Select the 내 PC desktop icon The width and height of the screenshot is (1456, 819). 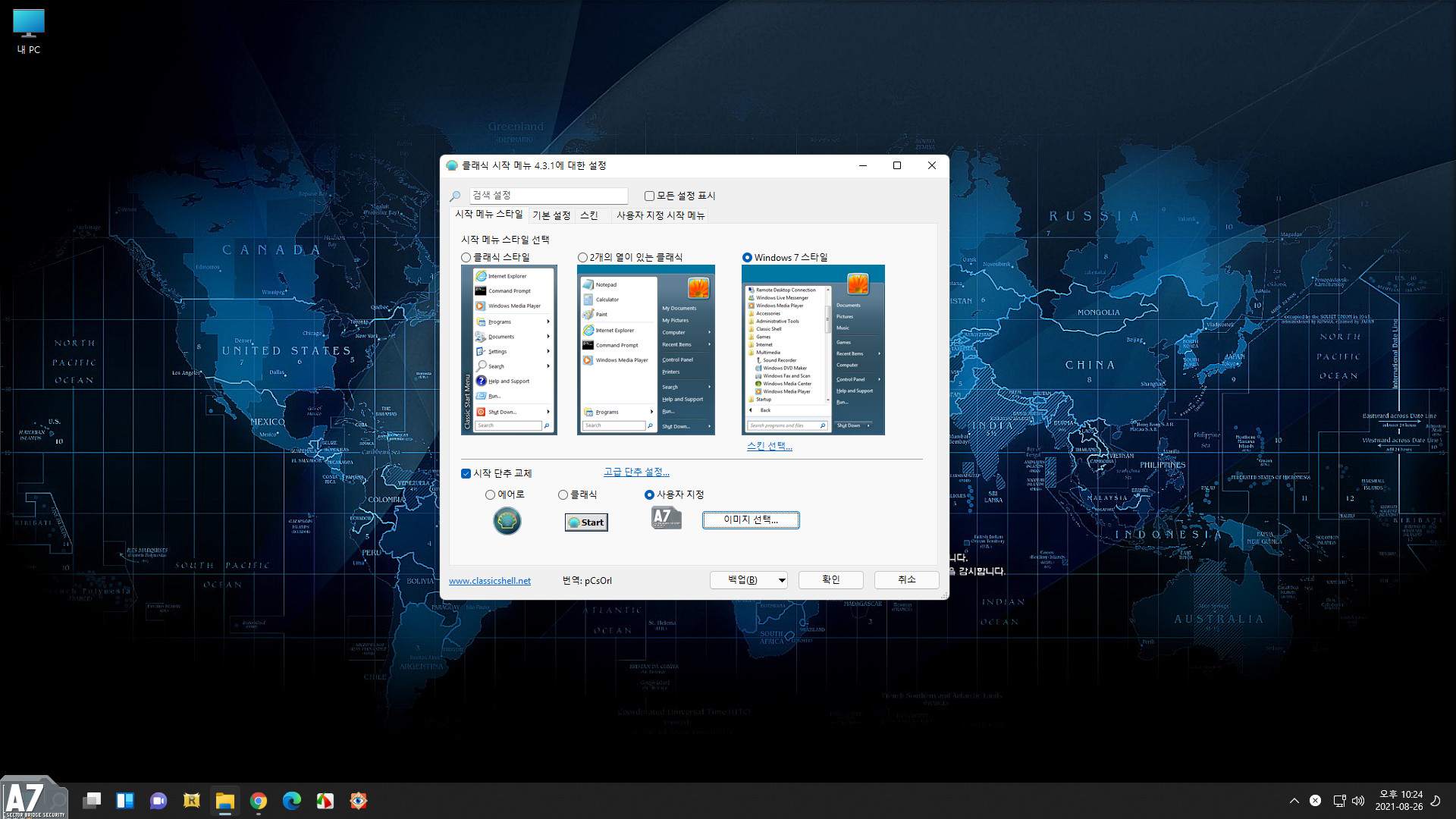pos(29,32)
